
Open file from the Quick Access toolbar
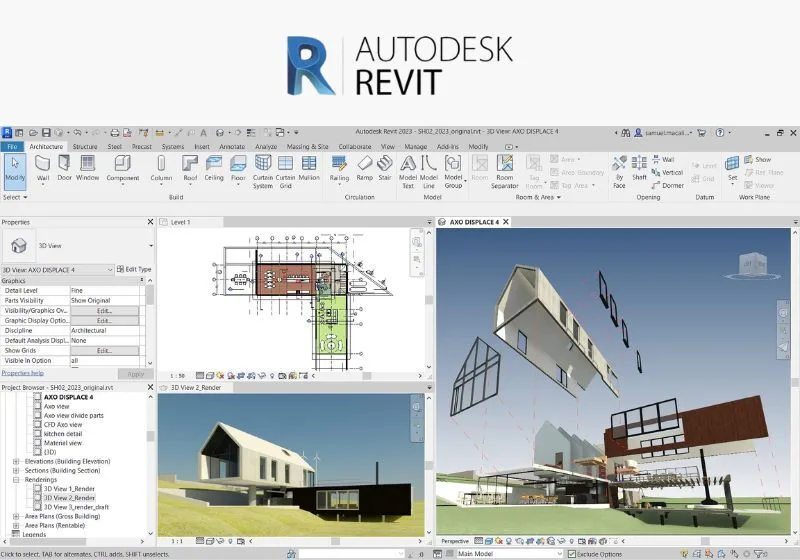pyautogui.click(x=33, y=133)
